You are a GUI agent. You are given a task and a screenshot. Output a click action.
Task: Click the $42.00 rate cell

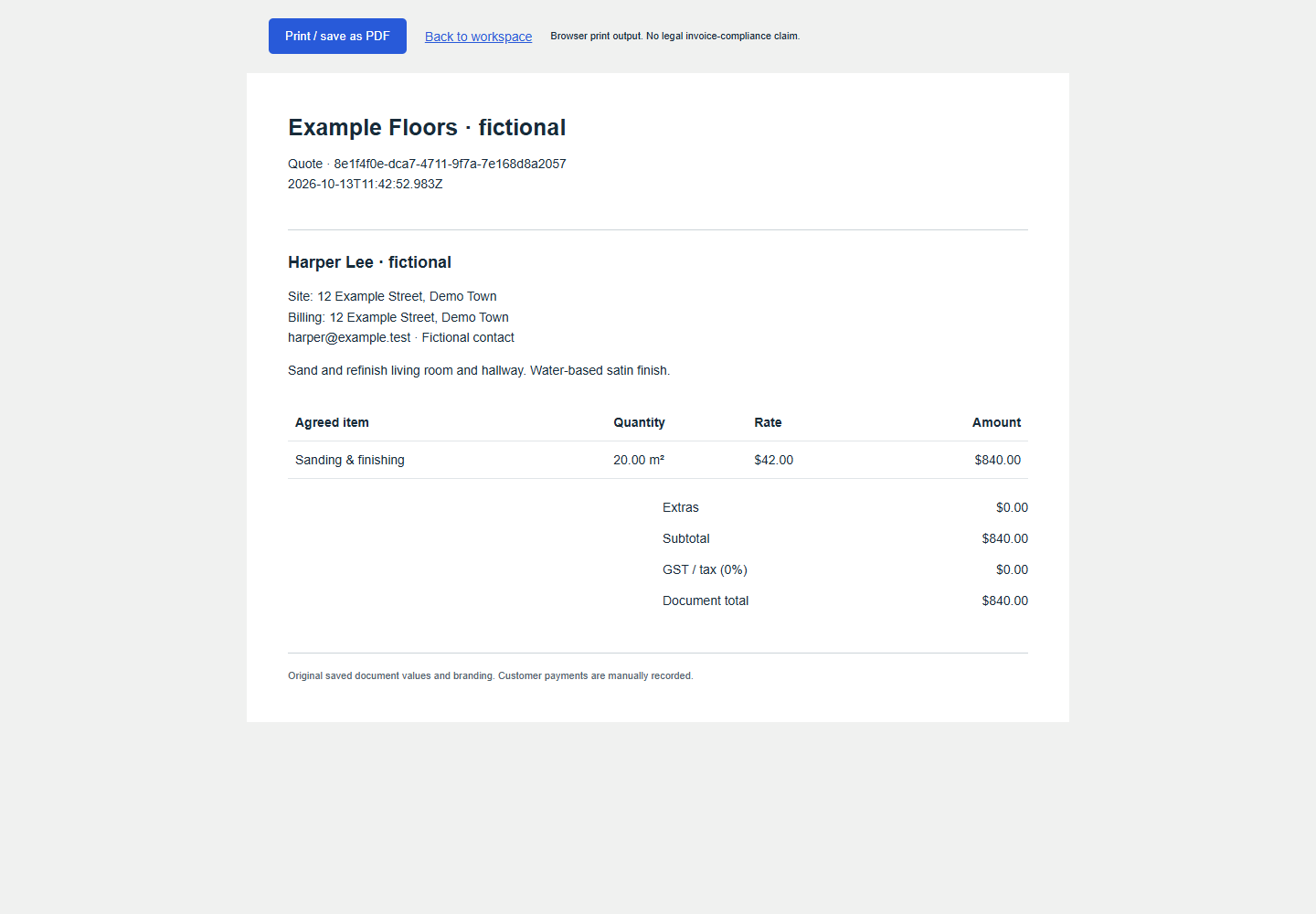[x=773, y=460]
